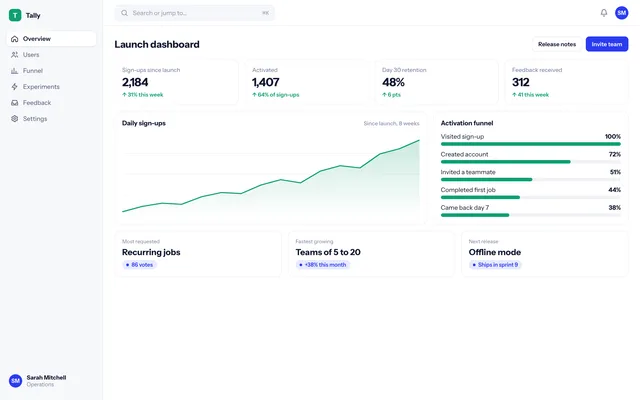
Task: Click the Daily sign-ups chart title
Action: click(x=144, y=123)
